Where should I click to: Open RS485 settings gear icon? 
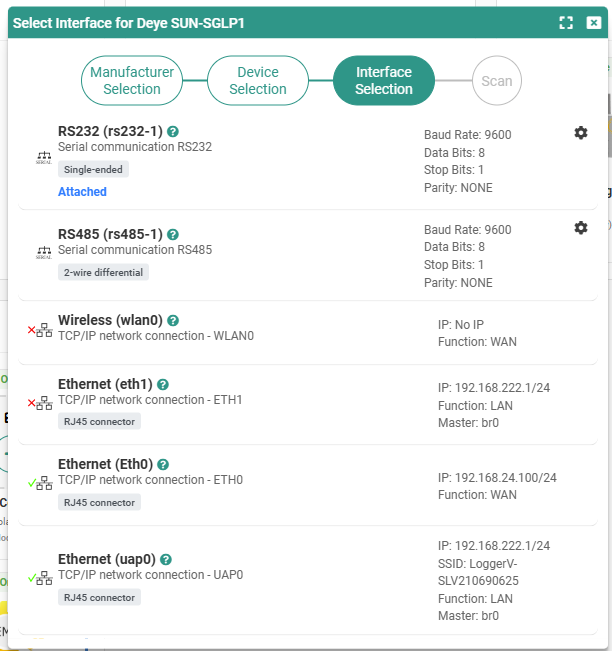click(x=581, y=228)
